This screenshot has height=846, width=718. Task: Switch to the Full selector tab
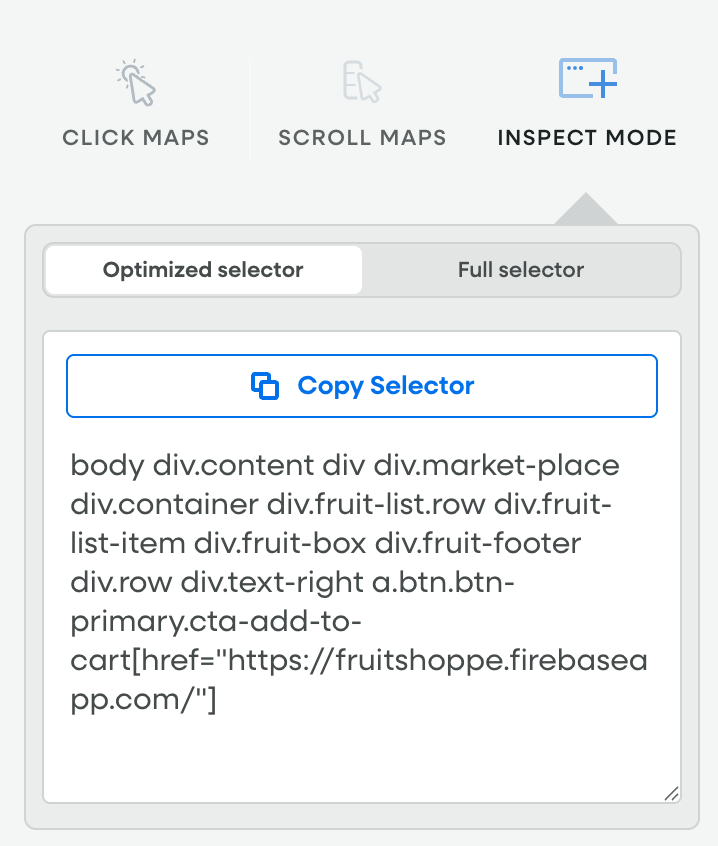click(521, 270)
